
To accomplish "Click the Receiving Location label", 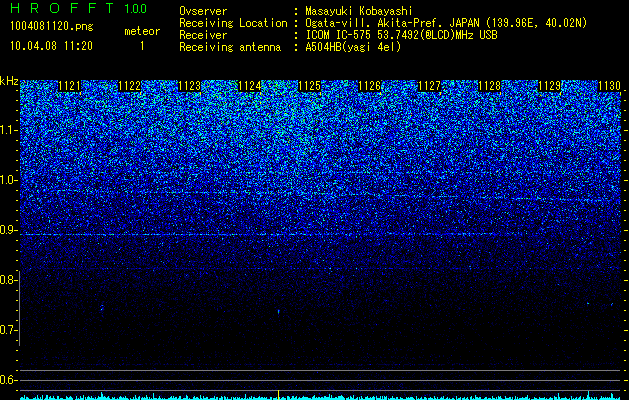I will (x=233, y=23).
